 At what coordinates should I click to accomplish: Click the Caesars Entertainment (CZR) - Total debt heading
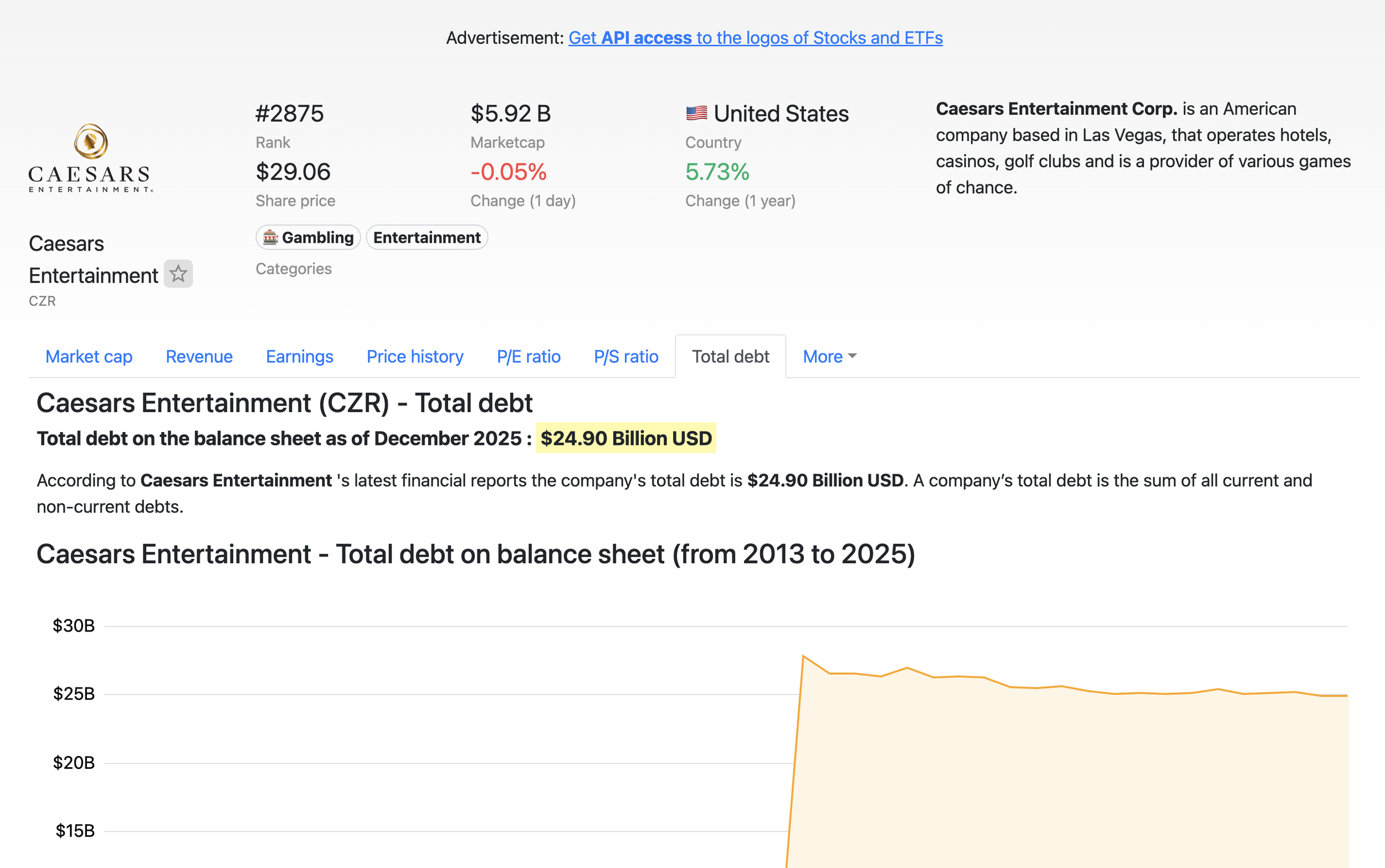pyautogui.click(x=285, y=403)
